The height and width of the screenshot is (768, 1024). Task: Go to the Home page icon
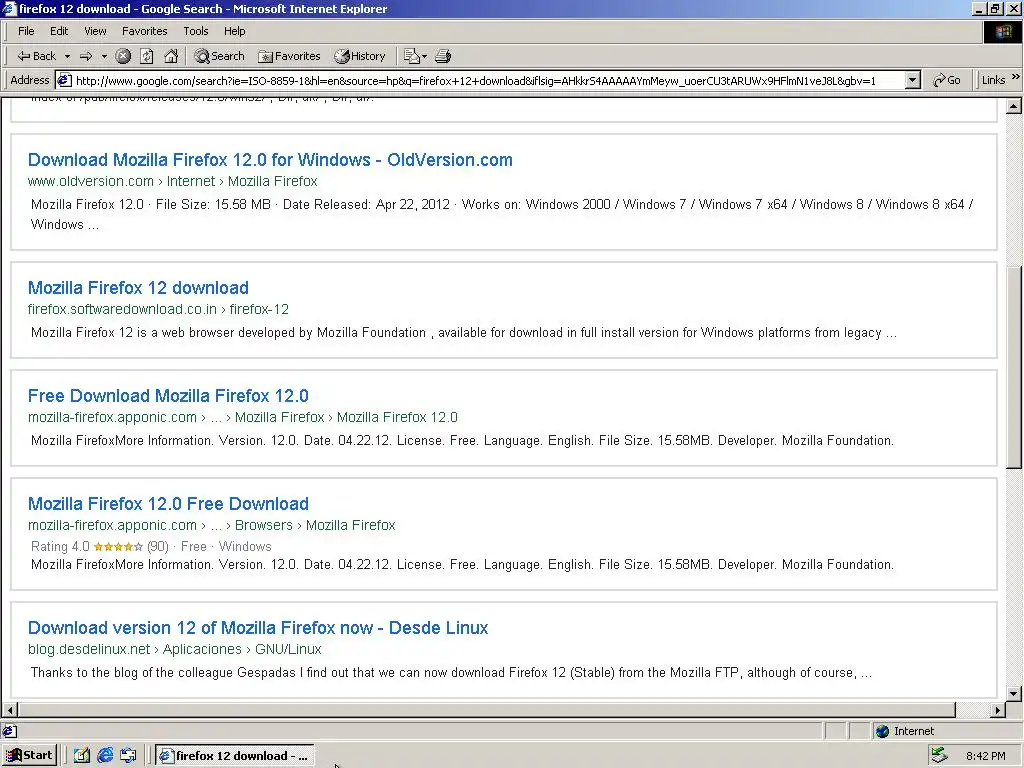(171, 56)
